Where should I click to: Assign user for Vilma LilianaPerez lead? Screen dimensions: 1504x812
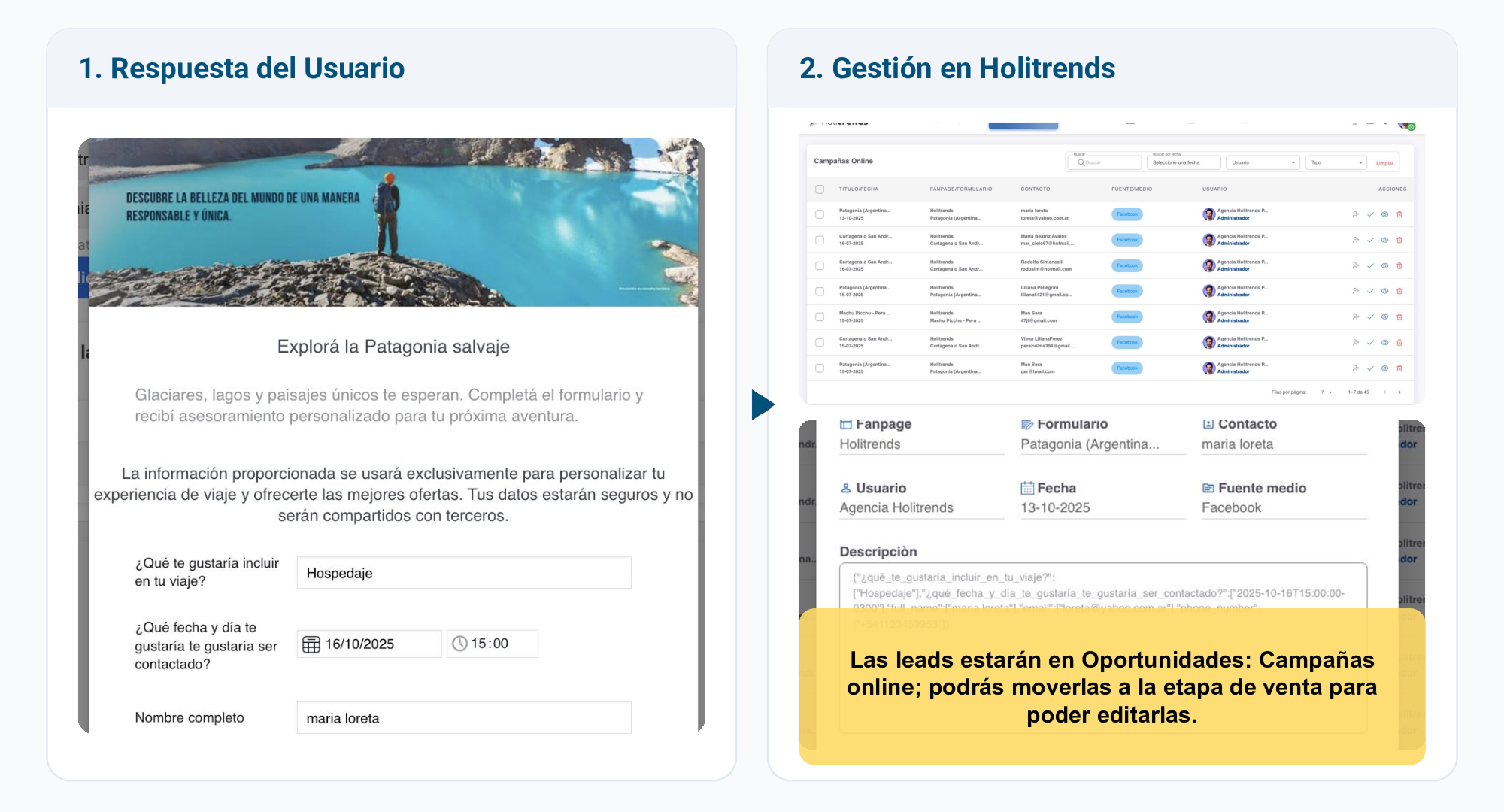click(1355, 342)
